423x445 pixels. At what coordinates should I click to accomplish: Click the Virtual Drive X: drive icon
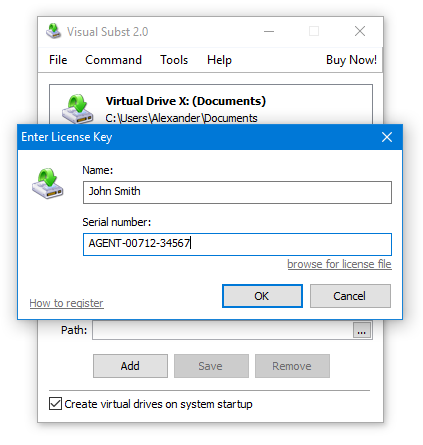(77, 109)
